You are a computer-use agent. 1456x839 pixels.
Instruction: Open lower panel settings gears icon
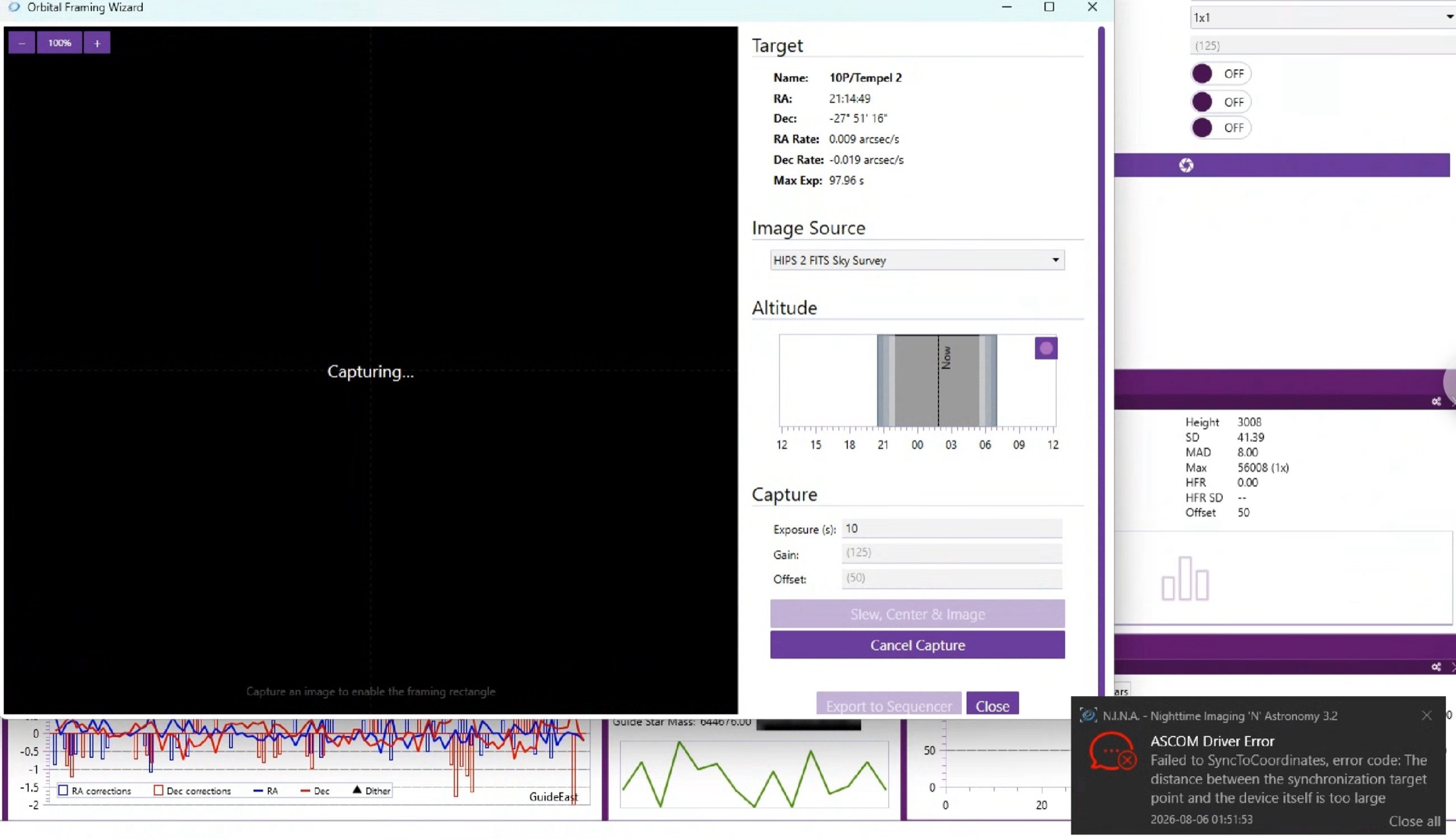point(1436,667)
